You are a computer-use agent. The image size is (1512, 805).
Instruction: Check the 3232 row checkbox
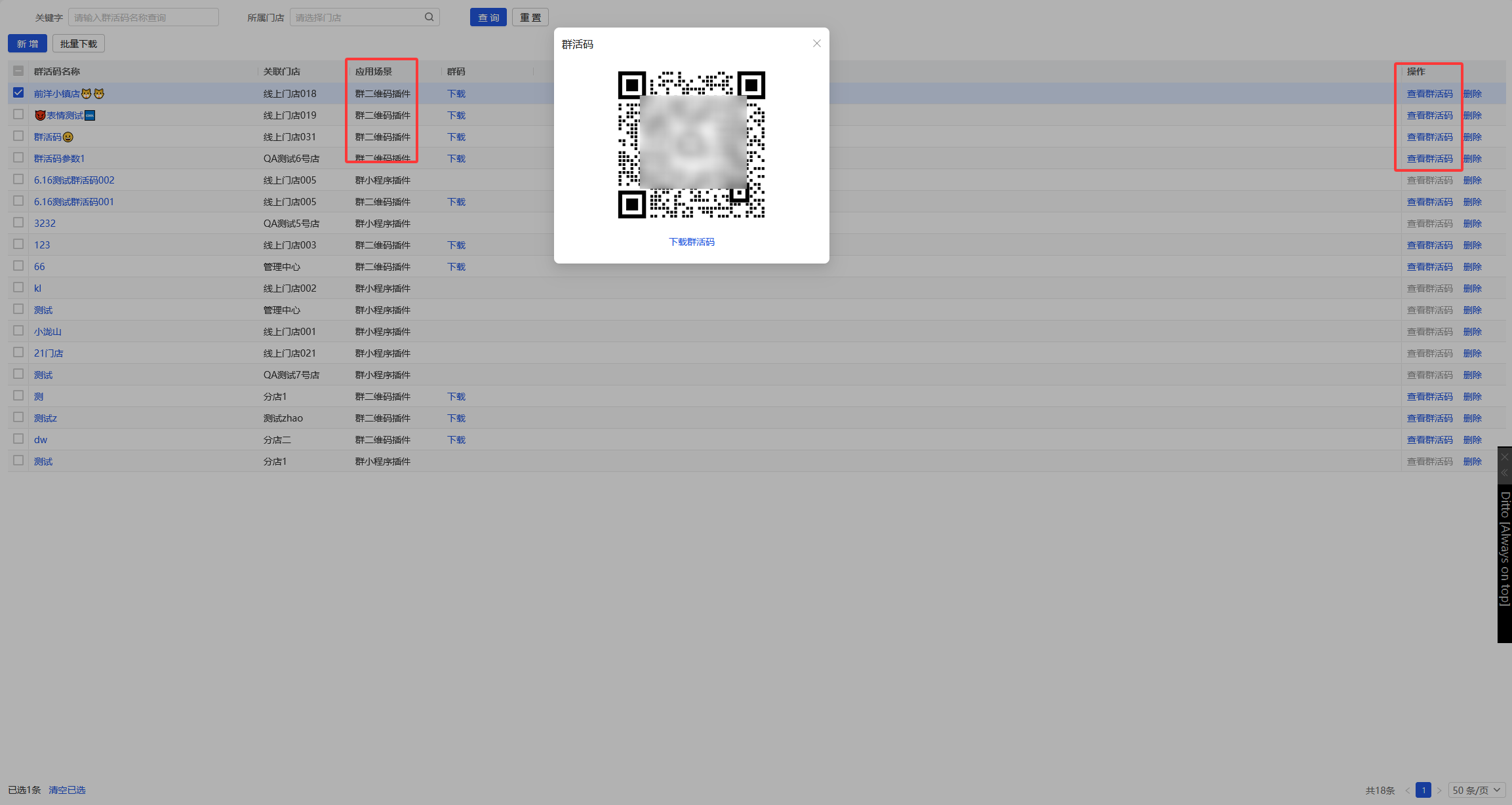pos(18,223)
